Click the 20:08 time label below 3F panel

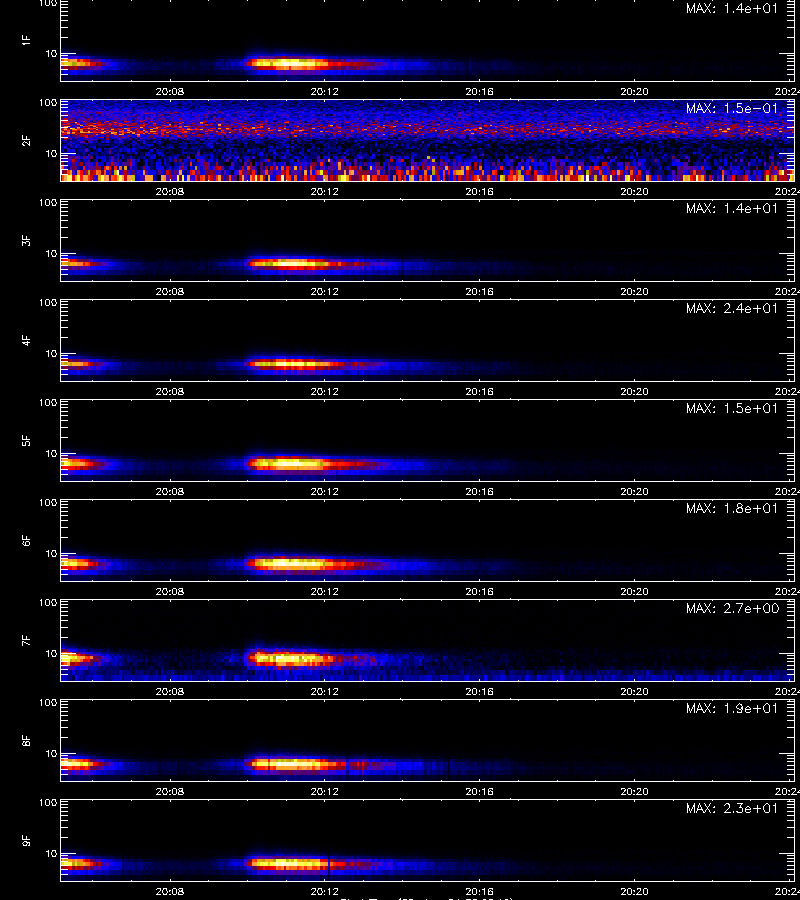tap(170, 291)
